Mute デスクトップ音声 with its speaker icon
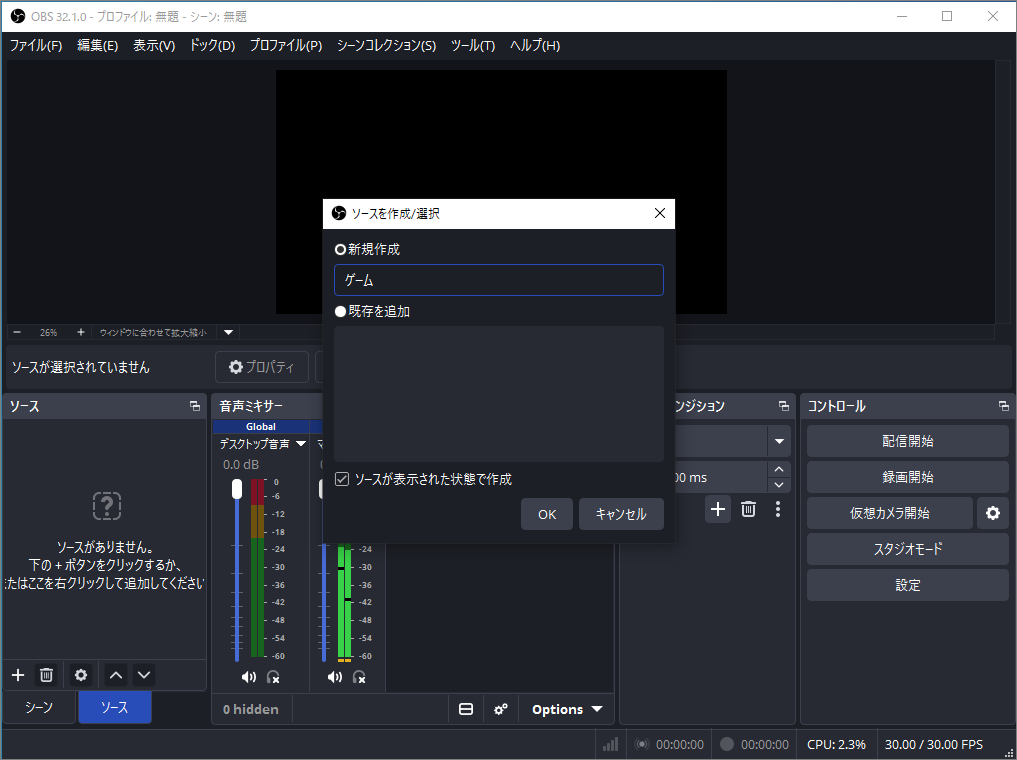Screen dimensions: 1017x760 pyautogui.click(x=248, y=677)
